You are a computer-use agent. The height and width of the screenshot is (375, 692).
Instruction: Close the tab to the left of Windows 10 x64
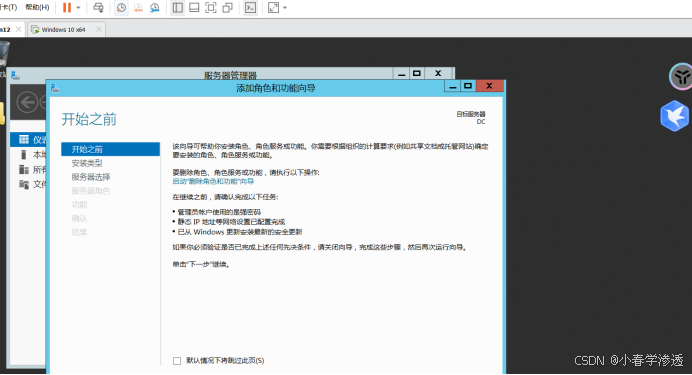(19, 30)
